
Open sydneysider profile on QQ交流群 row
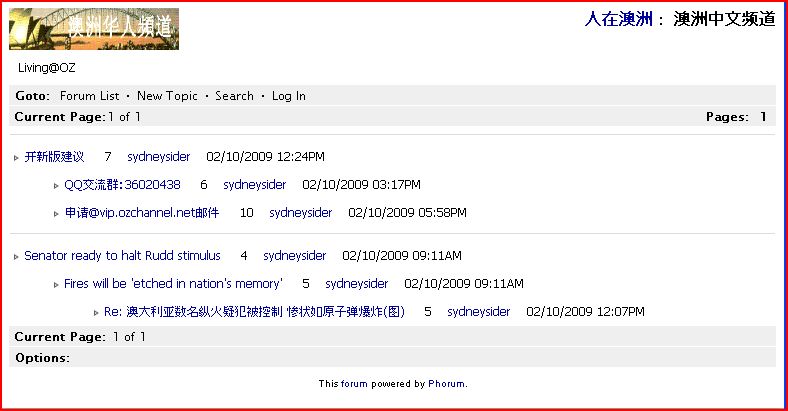click(255, 185)
